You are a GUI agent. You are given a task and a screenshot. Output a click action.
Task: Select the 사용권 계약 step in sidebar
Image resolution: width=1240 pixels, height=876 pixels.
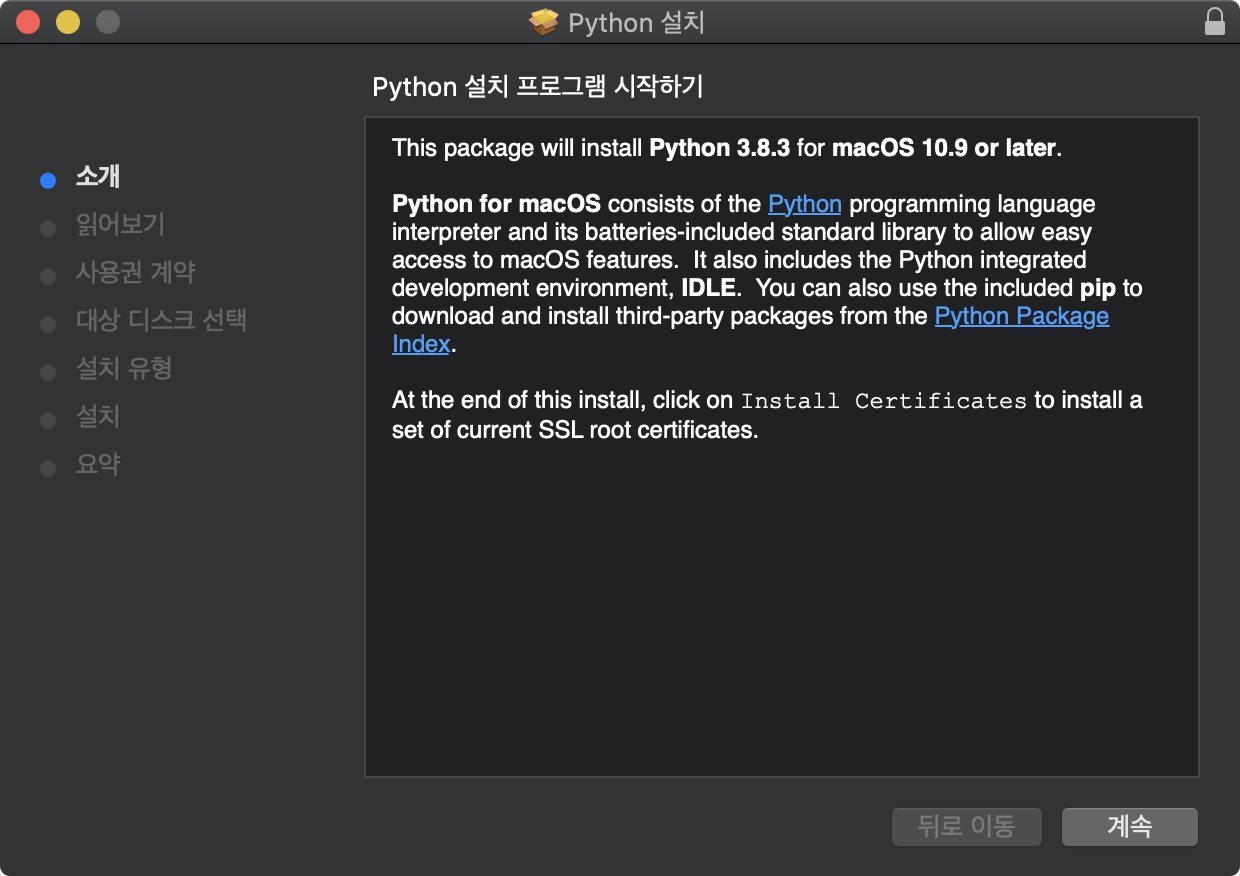pos(136,273)
